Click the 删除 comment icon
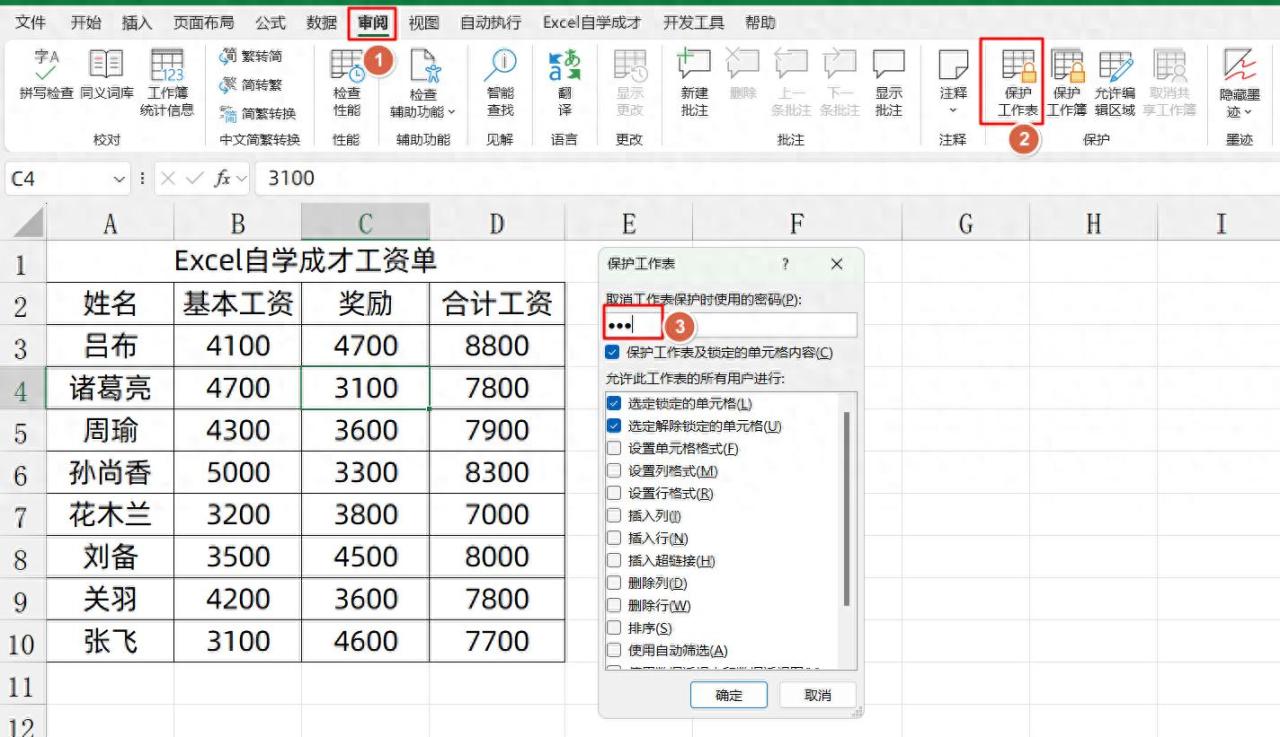Screen dimensions: 1280x737 click(743, 65)
